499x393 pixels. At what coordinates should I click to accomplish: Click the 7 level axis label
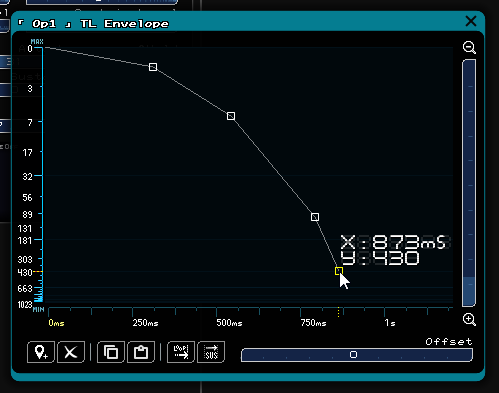tap(30, 122)
